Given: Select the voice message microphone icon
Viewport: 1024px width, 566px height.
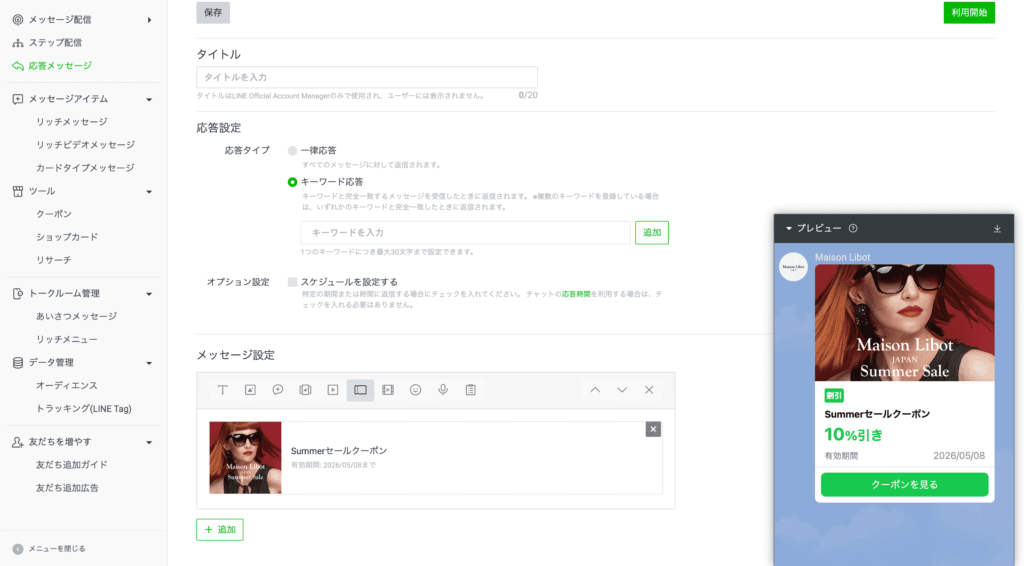Looking at the screenshot, I should click(x=443, y=390).
